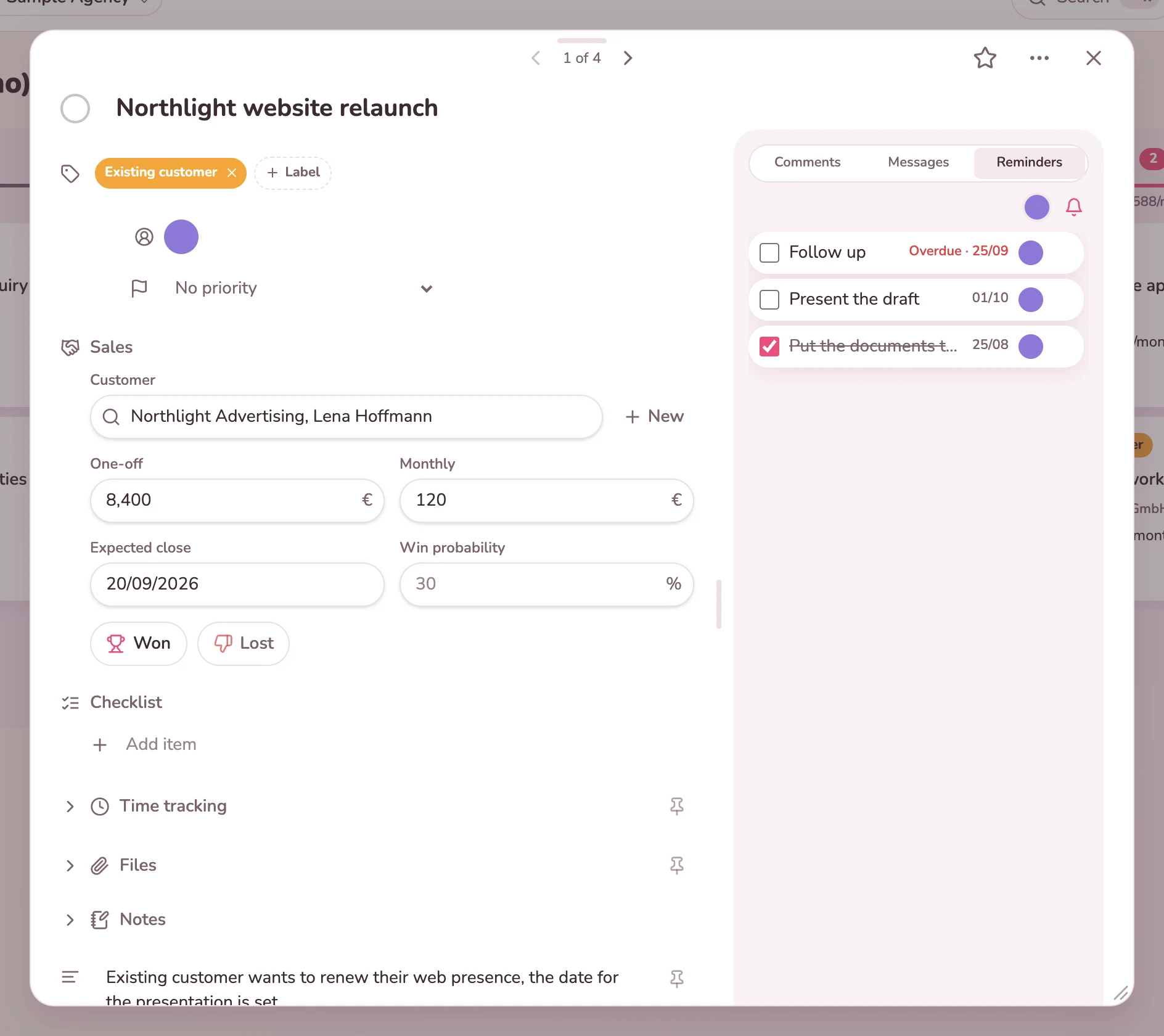
Task: Mark the deal as Won
Action: tap(139, 643)
